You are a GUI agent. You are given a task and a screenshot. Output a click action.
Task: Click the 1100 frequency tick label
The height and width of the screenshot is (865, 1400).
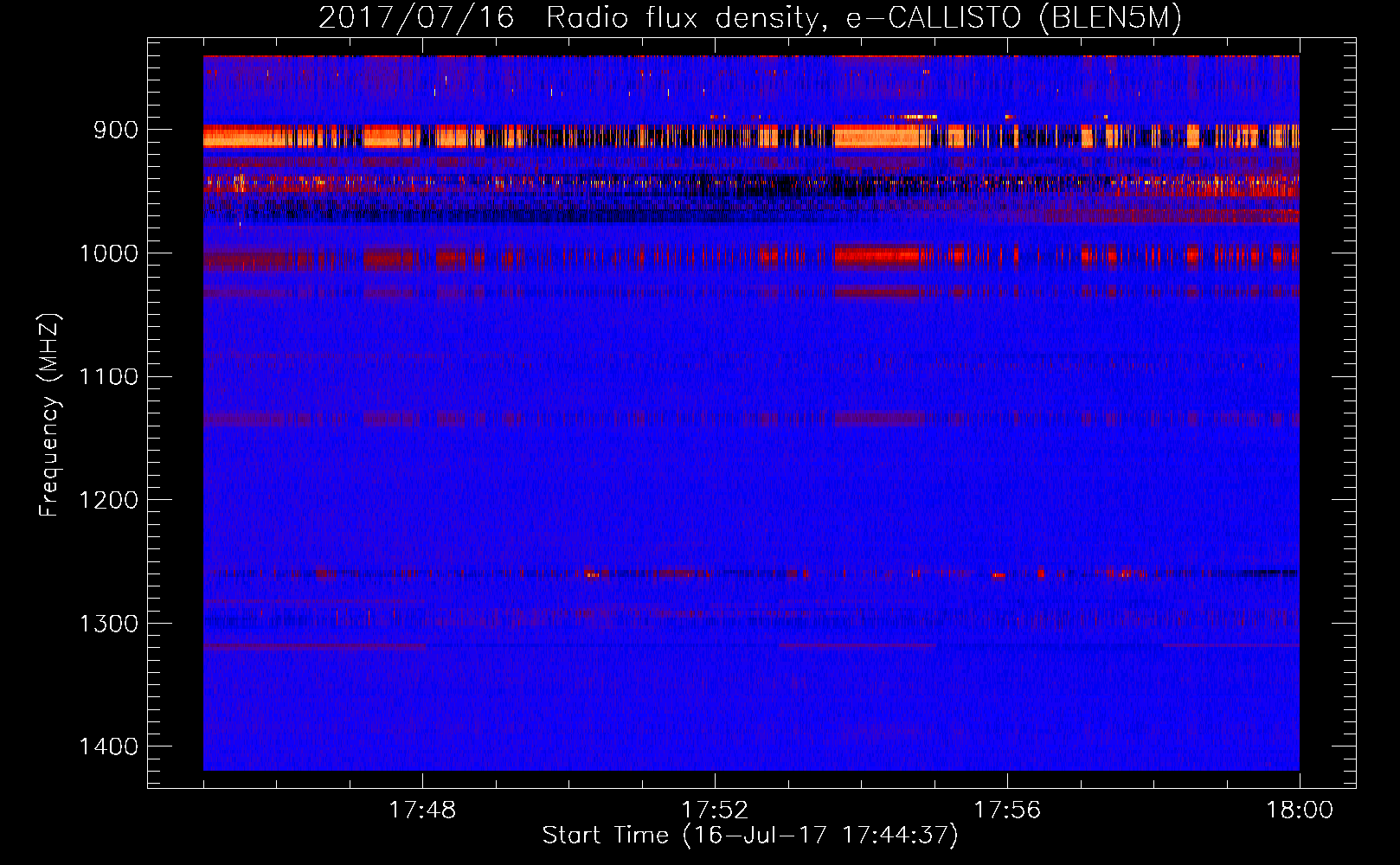[x=108, y=376]
